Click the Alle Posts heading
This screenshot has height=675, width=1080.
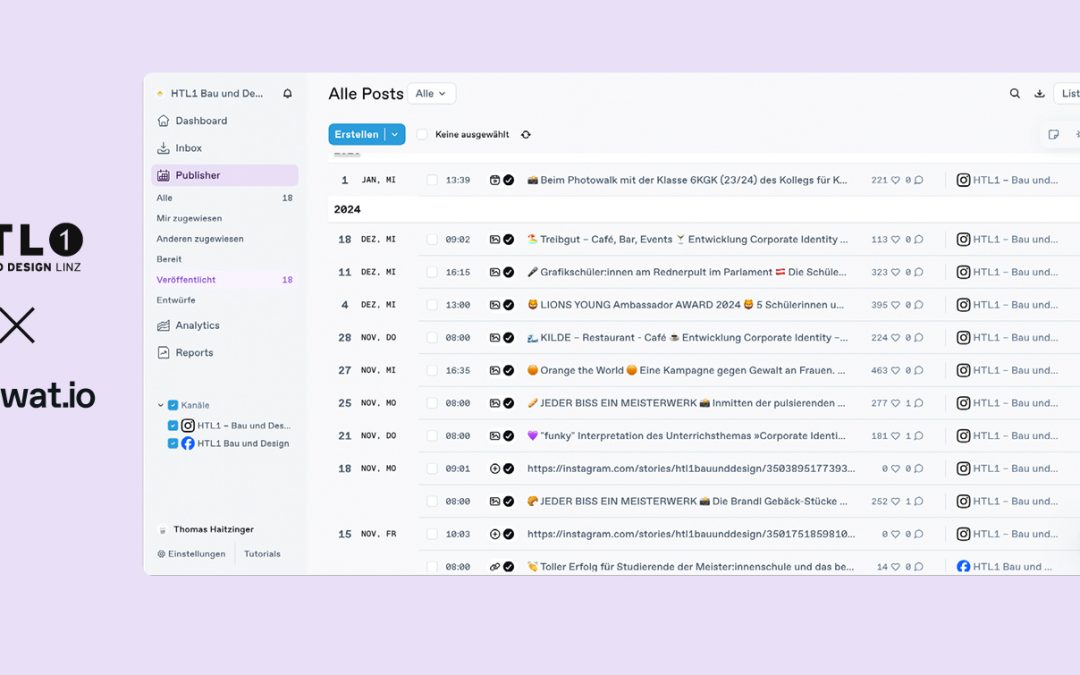366,94
